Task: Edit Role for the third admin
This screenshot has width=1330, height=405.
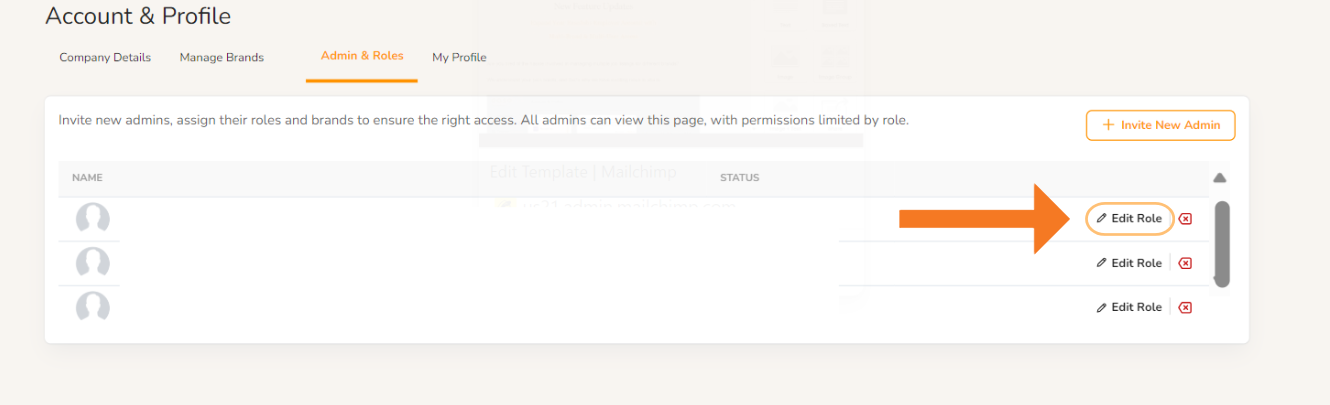Action: pos(1129,307)
